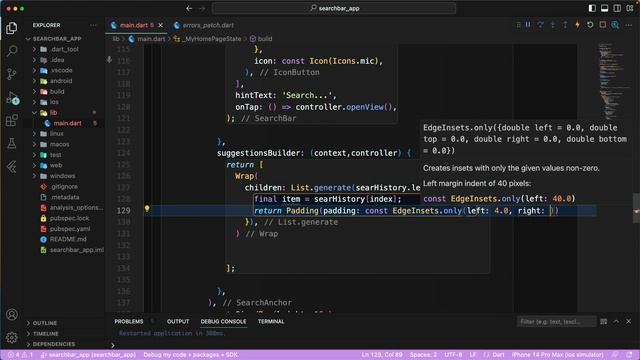The height and width of the screenshot is (360, 640).
Task: Click the lightbulb quick fix on line 129
Action: click(x=147, y=209)
